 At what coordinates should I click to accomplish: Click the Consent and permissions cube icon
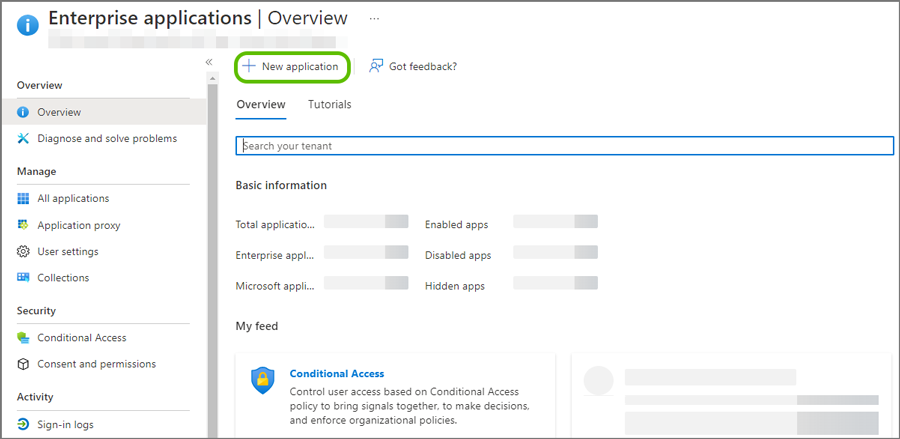[24, 364]
